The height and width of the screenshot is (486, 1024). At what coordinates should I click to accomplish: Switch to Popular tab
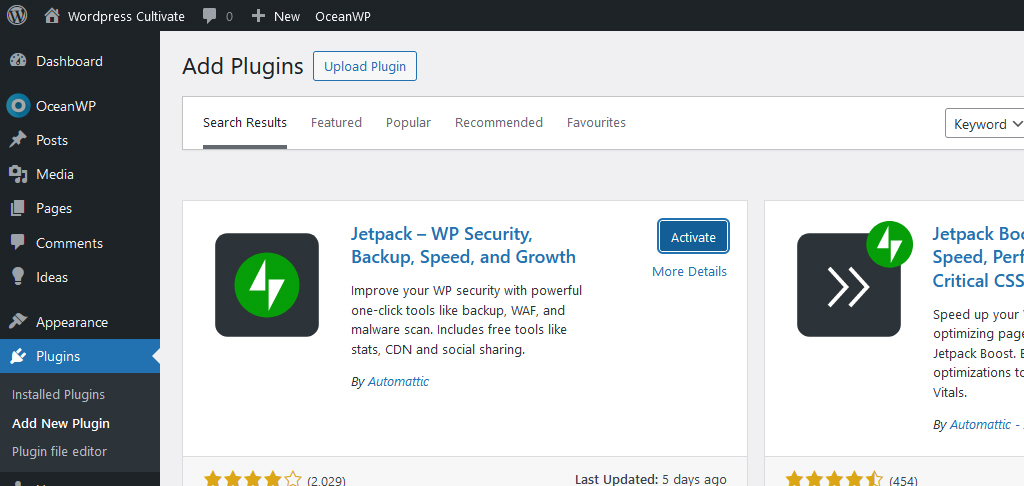408,123
